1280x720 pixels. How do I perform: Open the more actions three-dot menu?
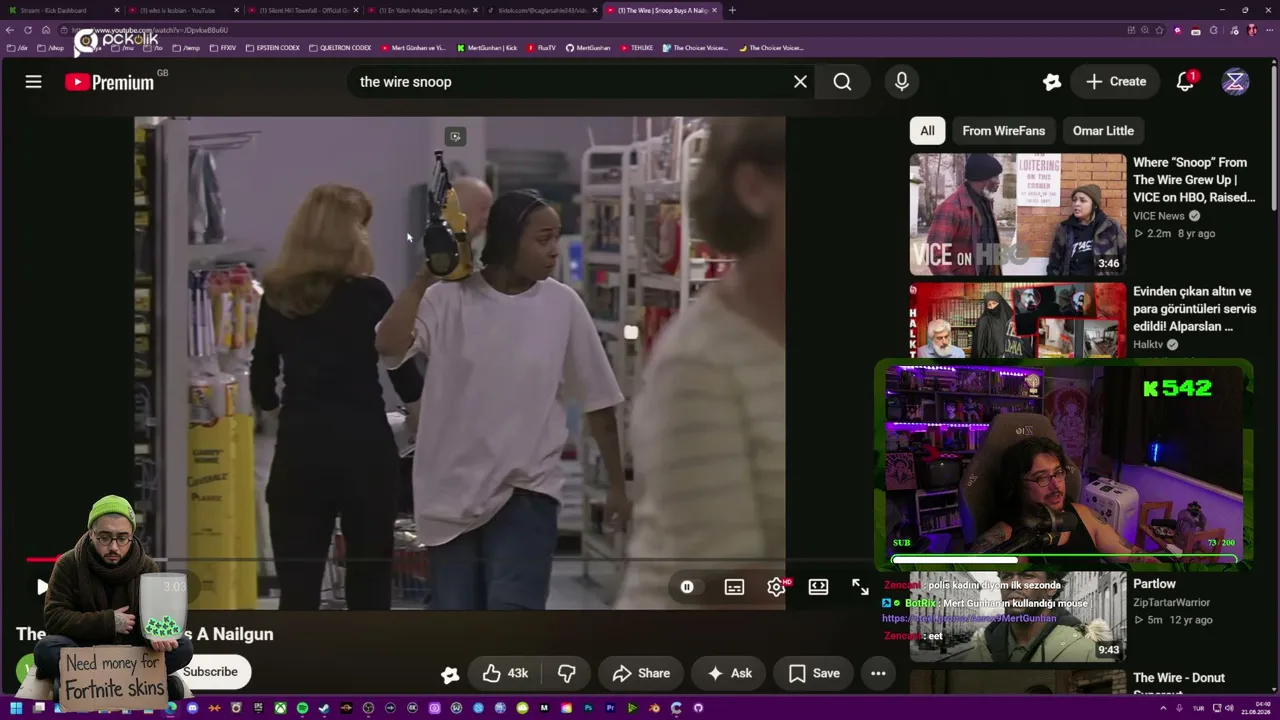(x=878, y=674)
